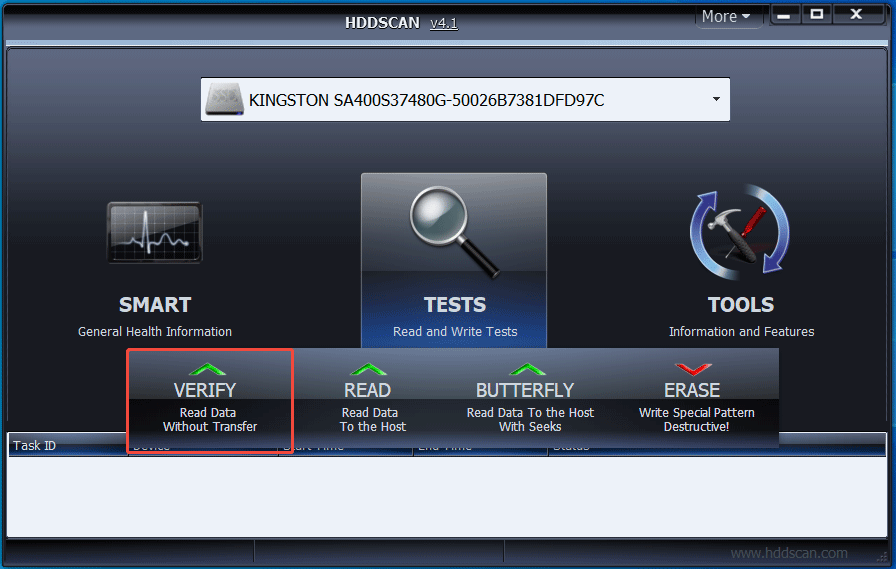Click the SSD drive icon in selector
This screenshot has height=569, width=896.
[225, 99]
